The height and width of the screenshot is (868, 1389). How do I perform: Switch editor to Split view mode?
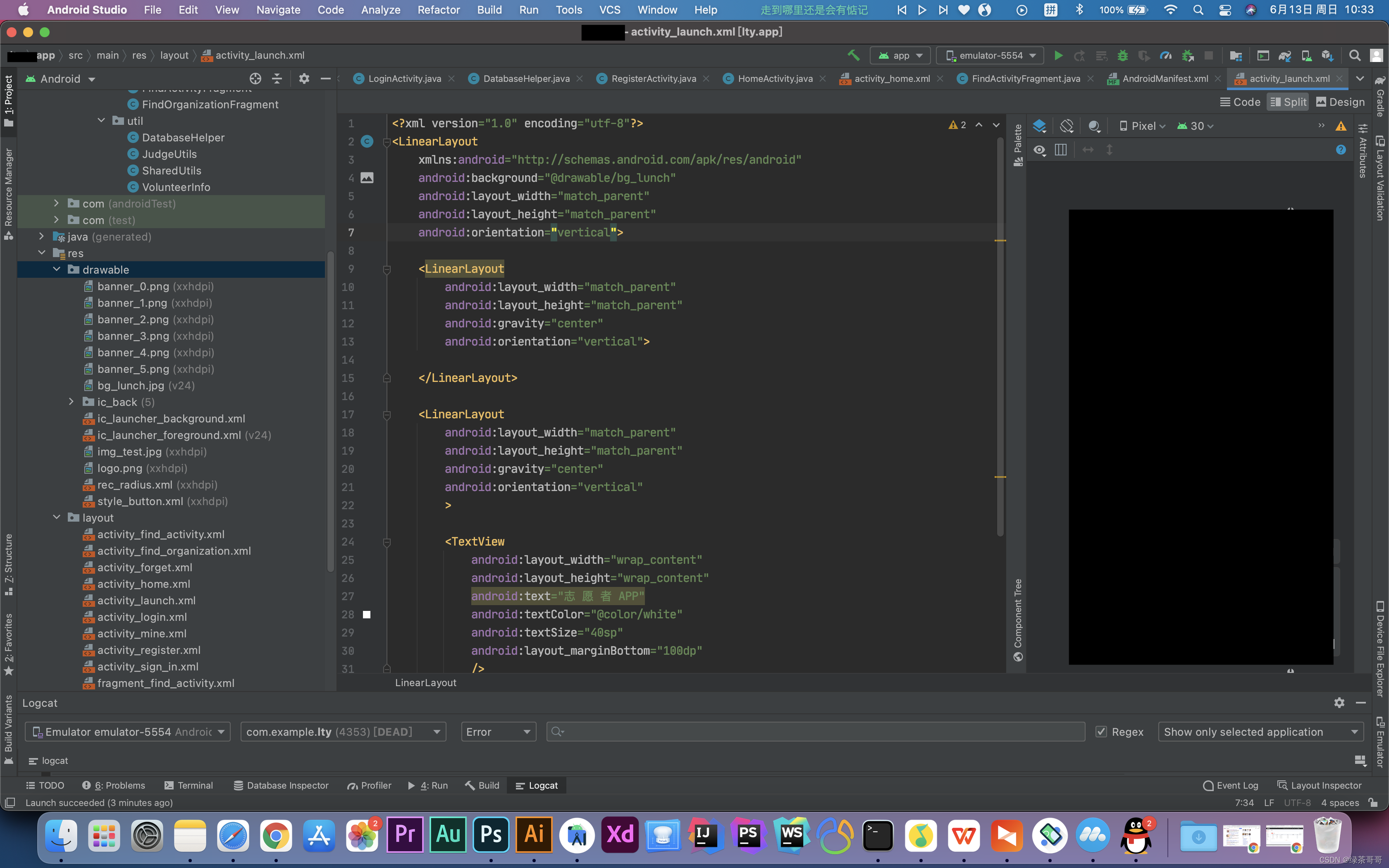tap(1288, 102)
